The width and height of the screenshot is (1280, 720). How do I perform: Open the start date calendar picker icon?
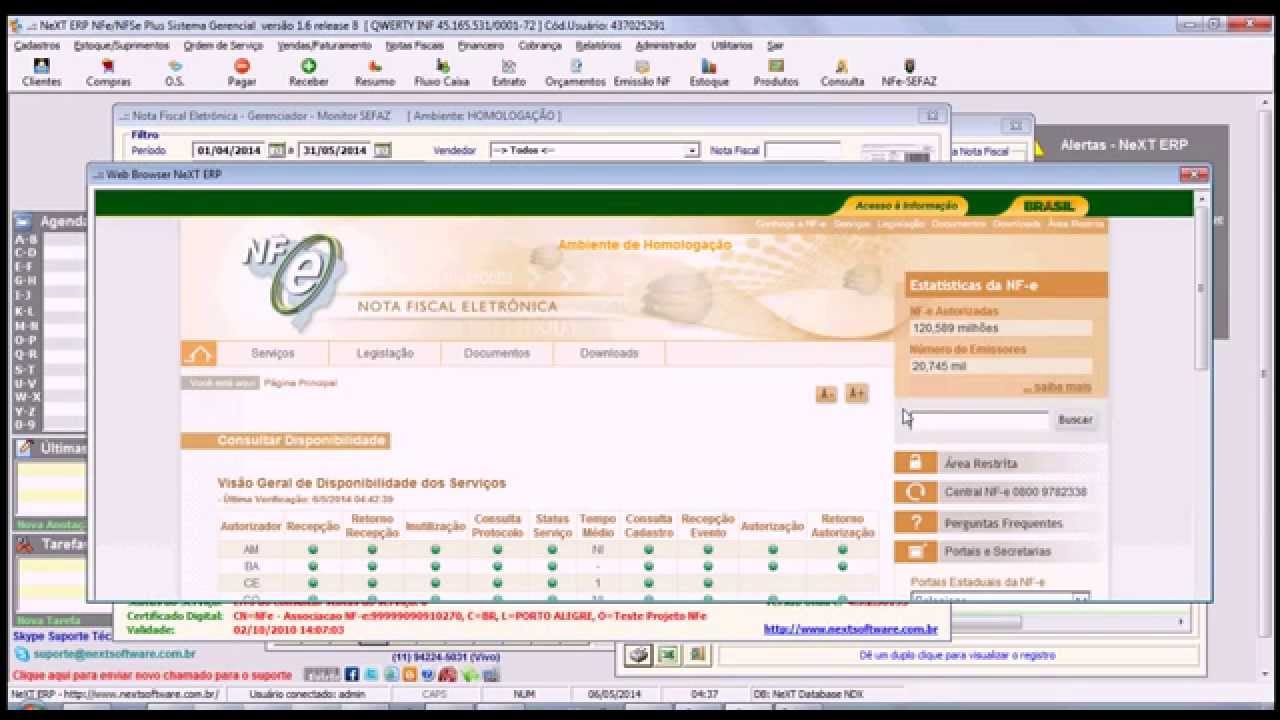(x=277, y=150)
